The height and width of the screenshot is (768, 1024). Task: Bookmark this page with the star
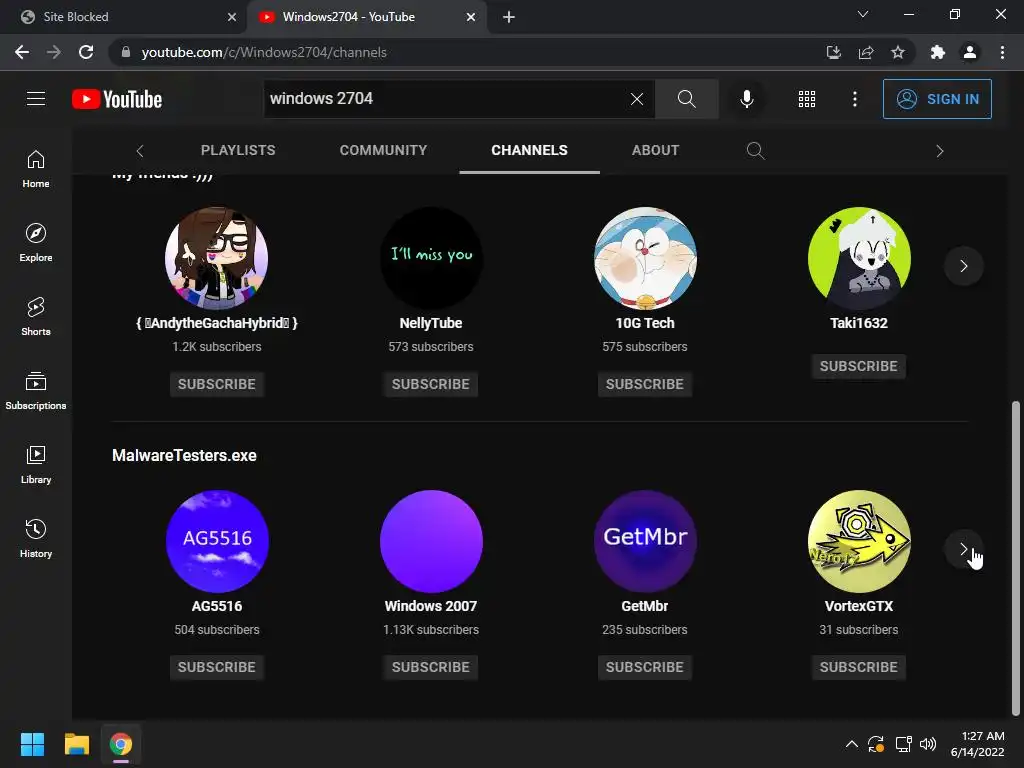(898, 52)
